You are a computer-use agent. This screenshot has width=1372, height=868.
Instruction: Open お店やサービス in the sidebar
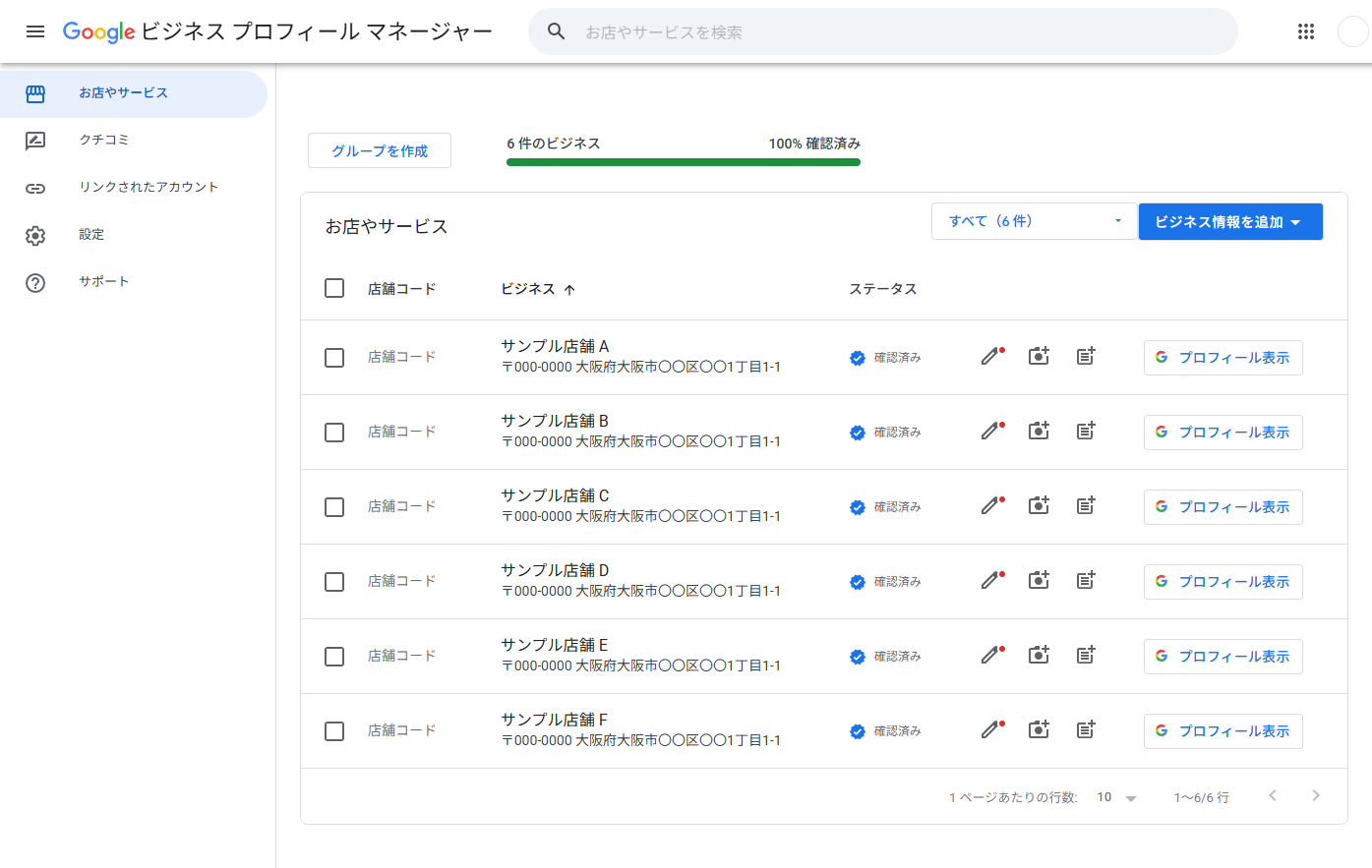[x=134, y=93]
